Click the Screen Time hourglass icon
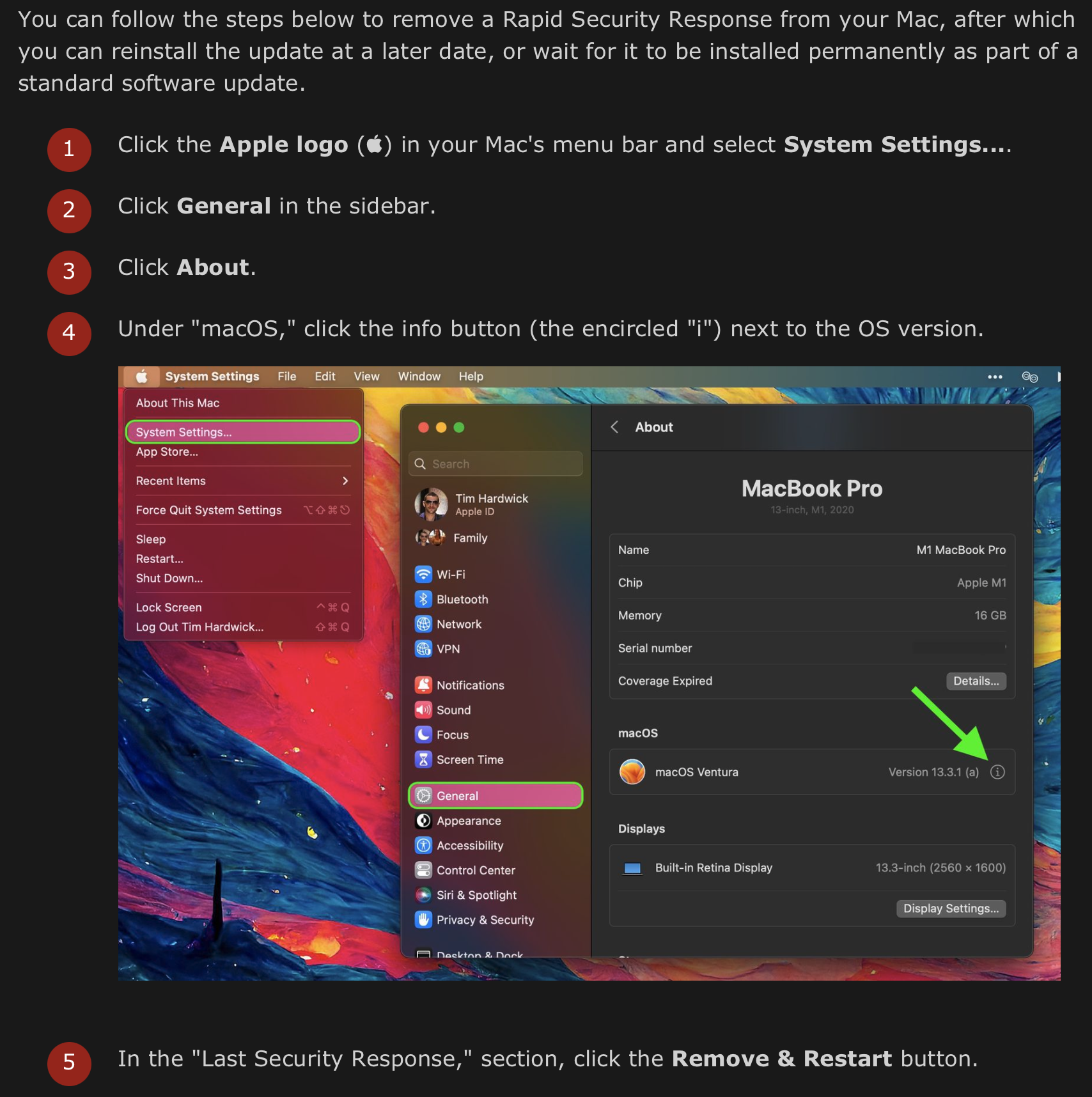The width and height of the screenshot is (1092, 1097). (423, 759)
